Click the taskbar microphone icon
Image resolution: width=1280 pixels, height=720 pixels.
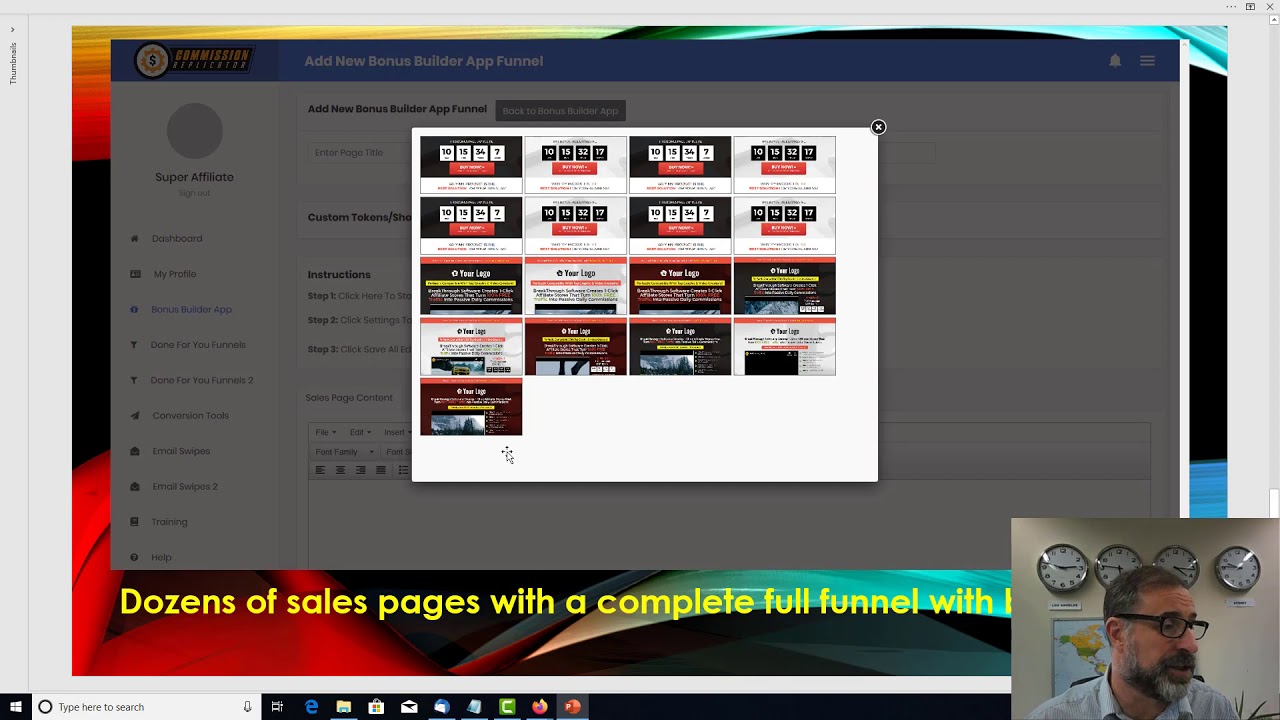[247, 707]
